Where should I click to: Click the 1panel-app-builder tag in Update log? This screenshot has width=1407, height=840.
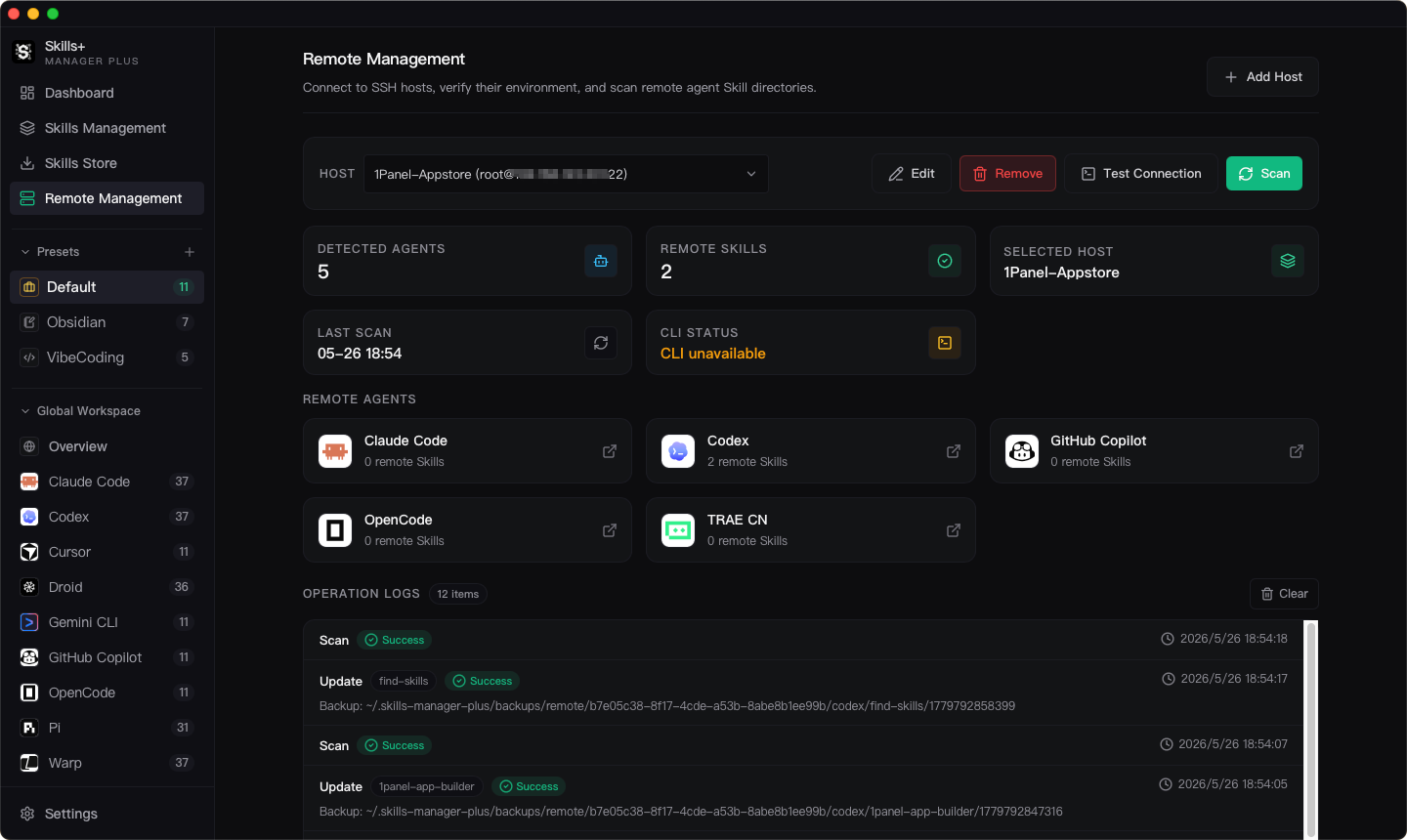[x=427, y=786]
